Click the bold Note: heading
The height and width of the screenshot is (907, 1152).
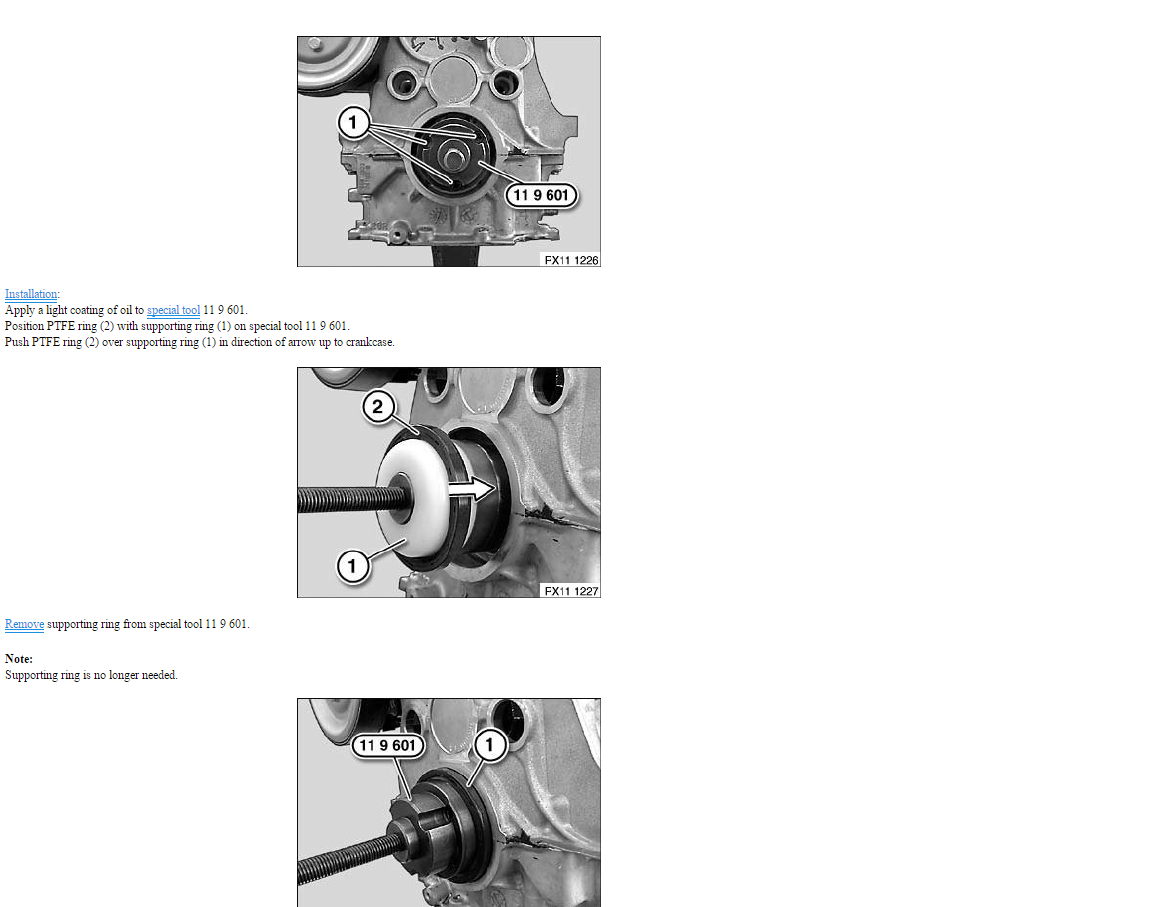[19, 660]
